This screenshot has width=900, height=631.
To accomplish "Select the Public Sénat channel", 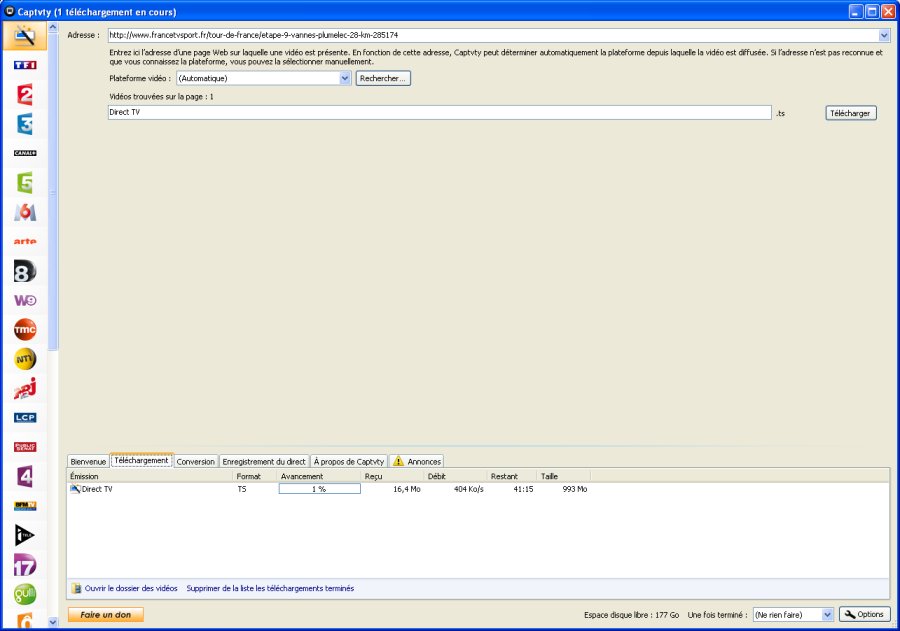I will tap(25, 447).
